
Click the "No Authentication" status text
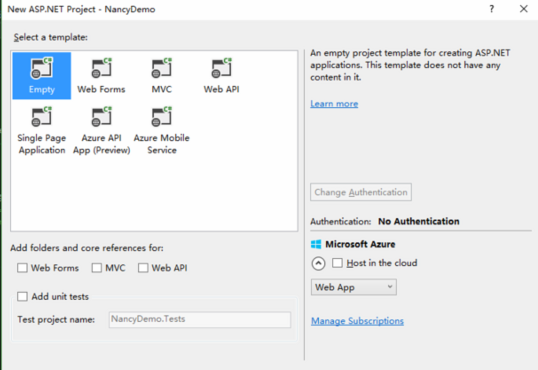pyautogui.click(x=419, y=221)
